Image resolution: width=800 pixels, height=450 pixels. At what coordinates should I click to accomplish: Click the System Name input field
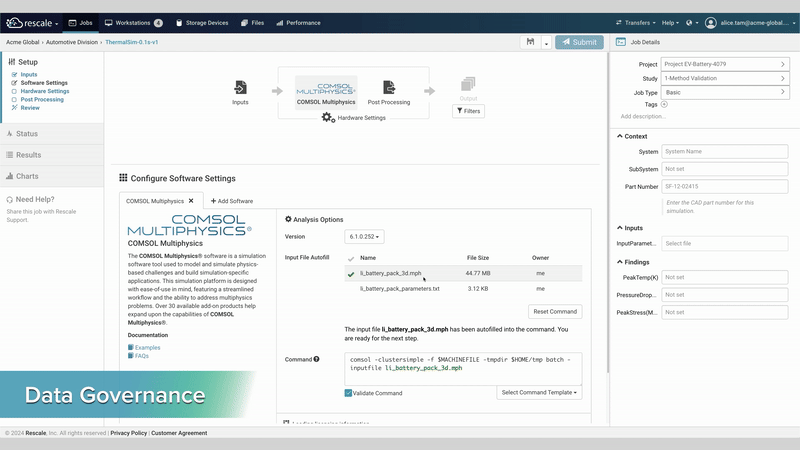(x=725, y=152)
